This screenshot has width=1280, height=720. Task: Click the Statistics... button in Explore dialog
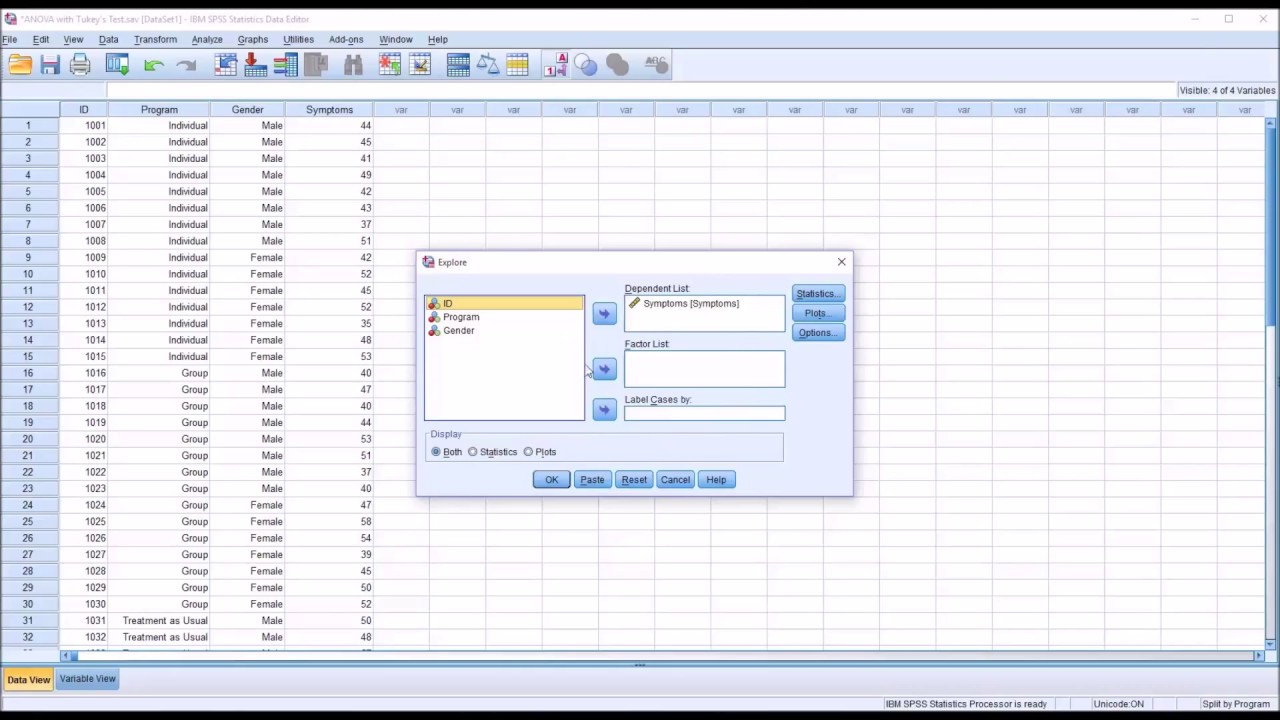818,294
